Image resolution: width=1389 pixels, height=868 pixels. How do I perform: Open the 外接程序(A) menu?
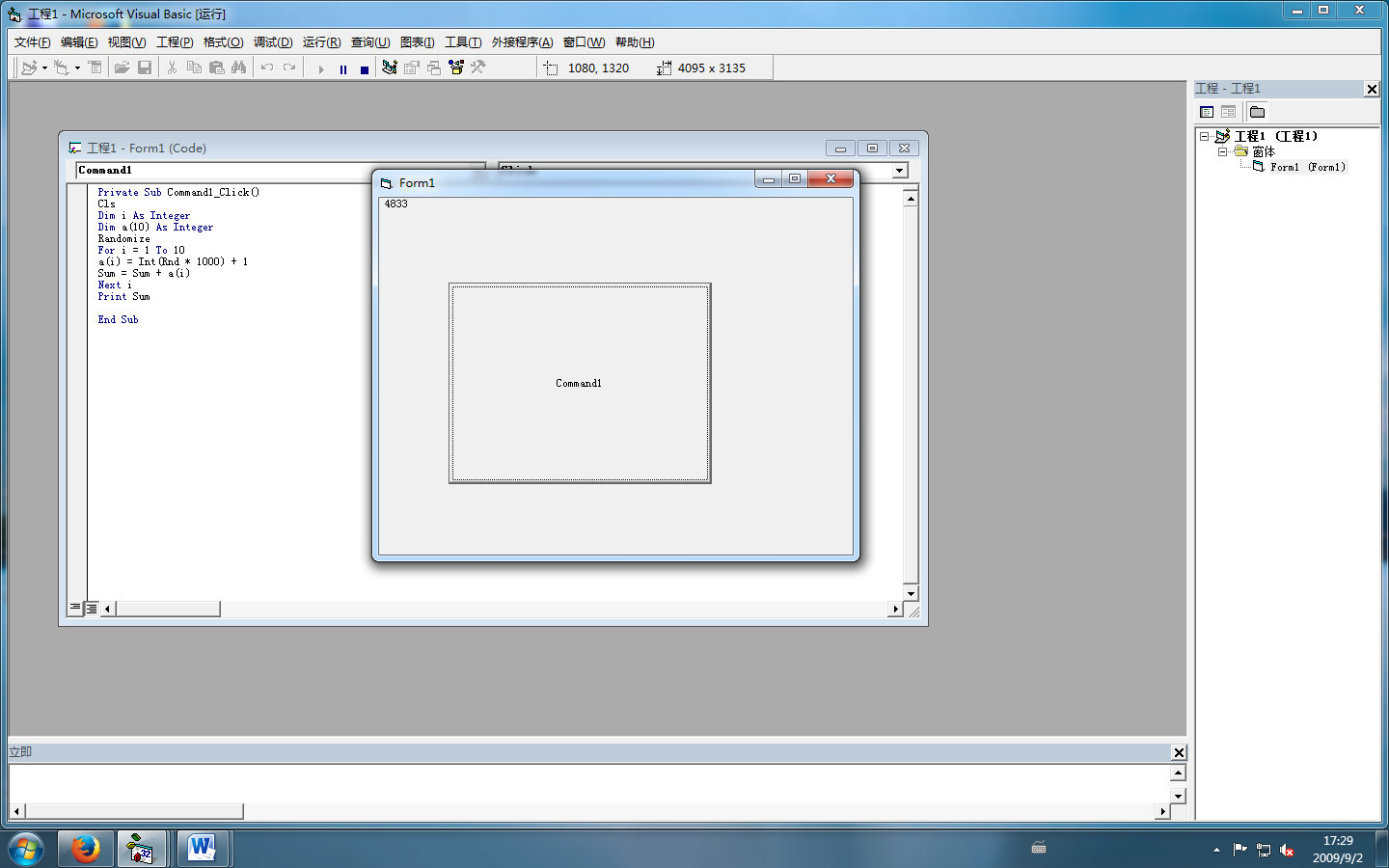tap(522, 42)
